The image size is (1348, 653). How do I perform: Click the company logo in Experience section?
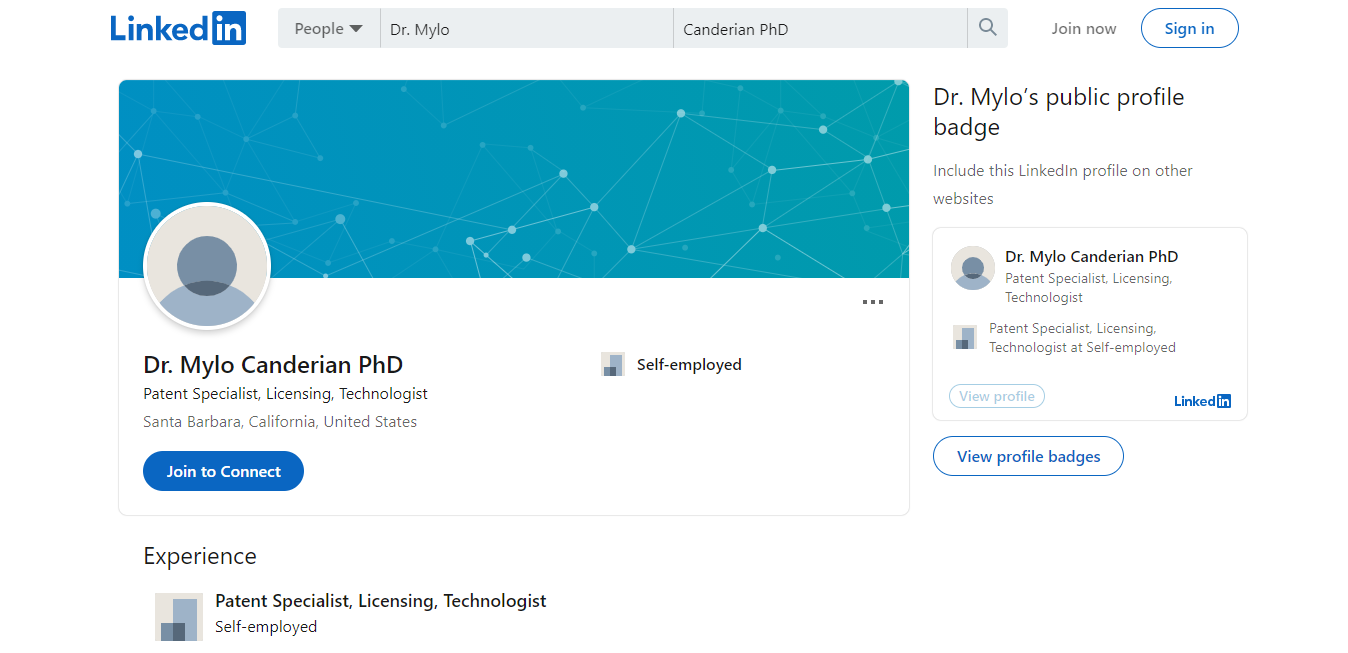[179, 616]
